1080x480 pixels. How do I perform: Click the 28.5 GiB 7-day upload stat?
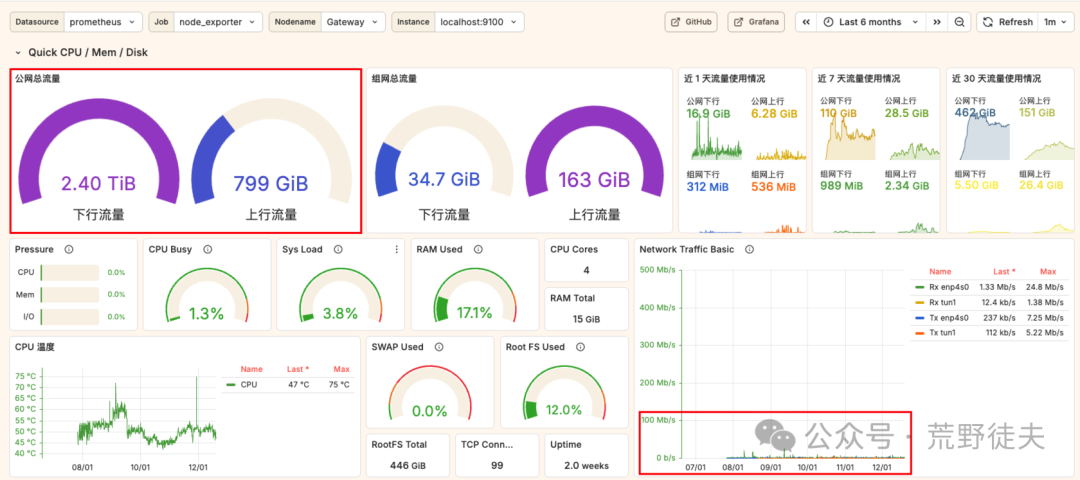(x=907, y=114)
